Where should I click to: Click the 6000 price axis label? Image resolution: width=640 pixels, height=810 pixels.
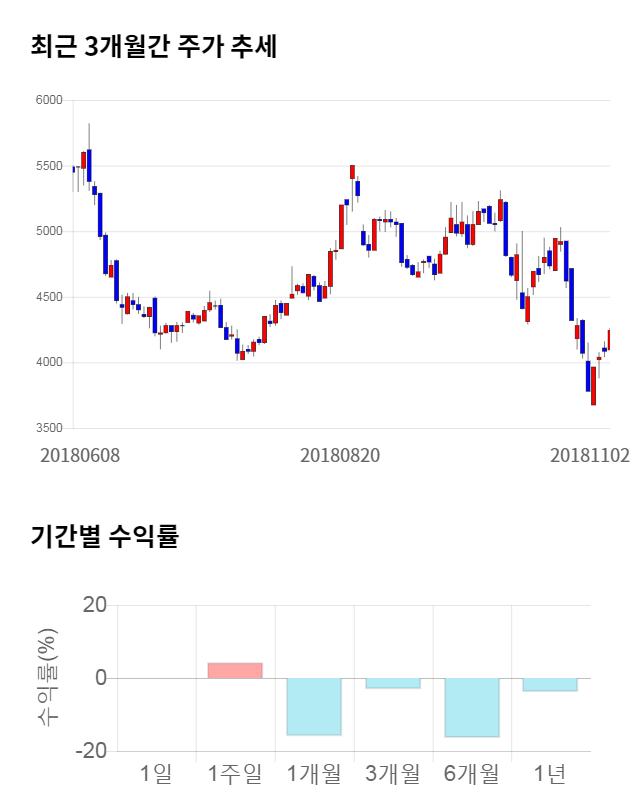tap(49, 100)
